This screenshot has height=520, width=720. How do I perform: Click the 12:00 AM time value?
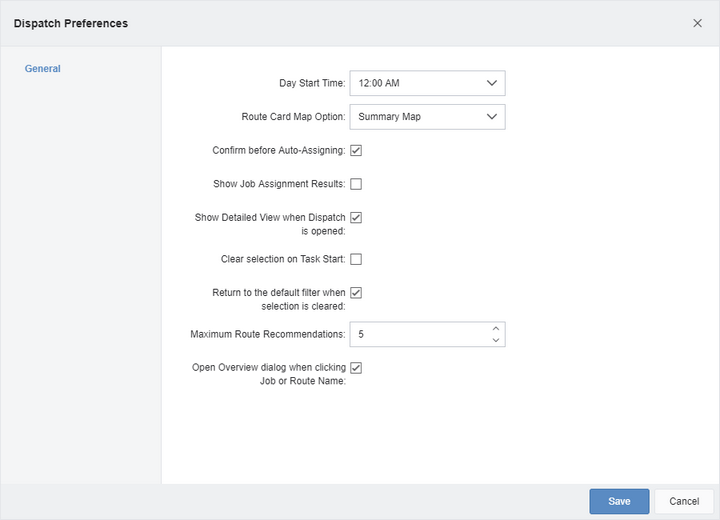(379, 83)
